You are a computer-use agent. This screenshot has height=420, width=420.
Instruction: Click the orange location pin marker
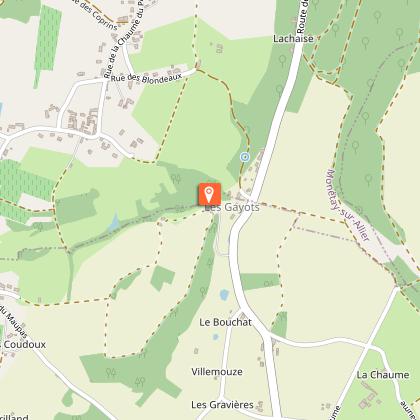[x=210, y=194]
